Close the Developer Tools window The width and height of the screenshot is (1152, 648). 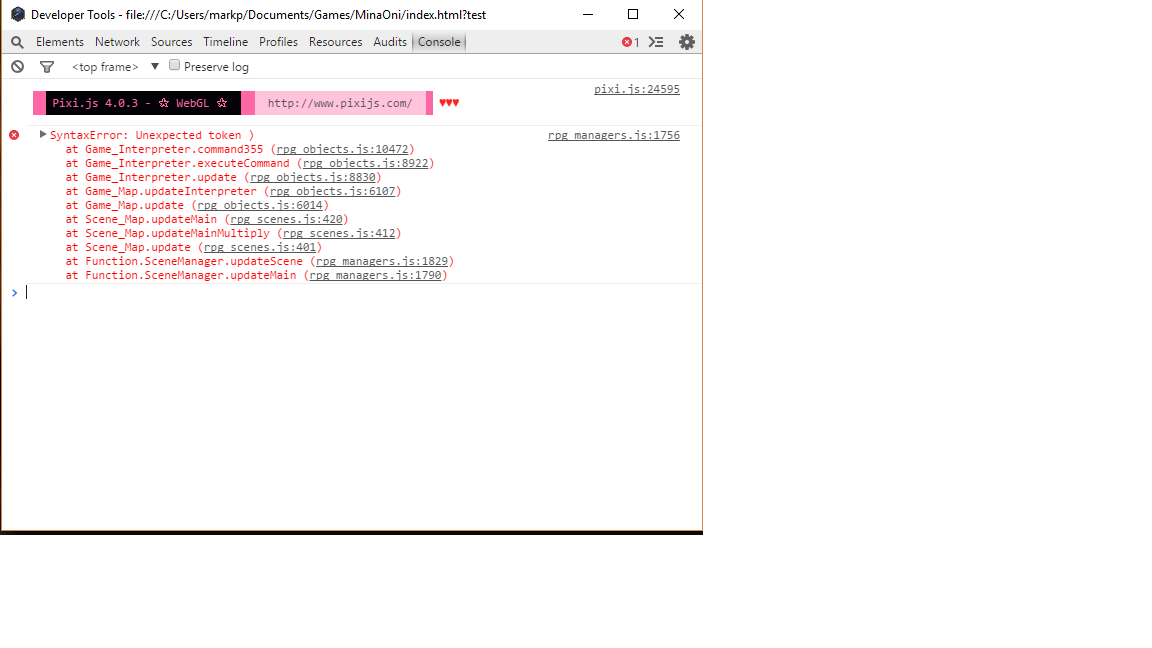[x=679, y=14]
